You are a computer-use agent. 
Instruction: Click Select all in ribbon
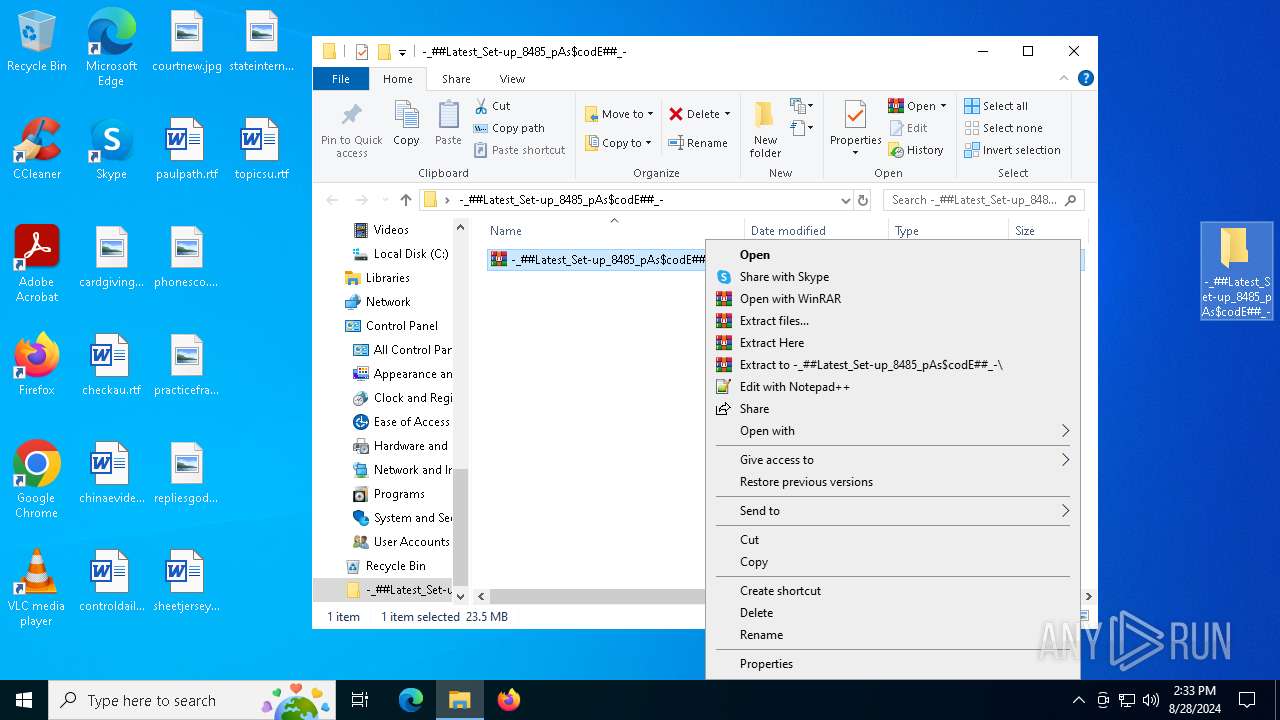[x=996, y=106]
